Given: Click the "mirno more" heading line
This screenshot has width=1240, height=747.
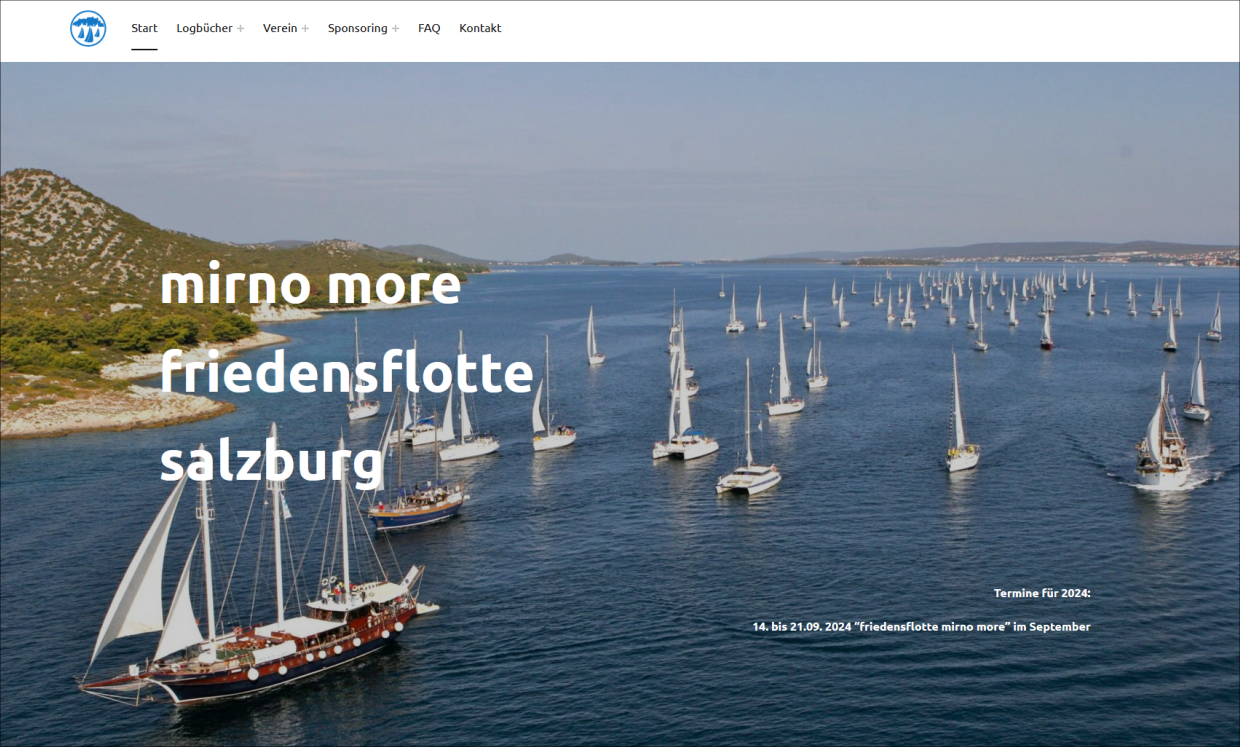Looking at the screenshot, I should click(x=310, y=285).
